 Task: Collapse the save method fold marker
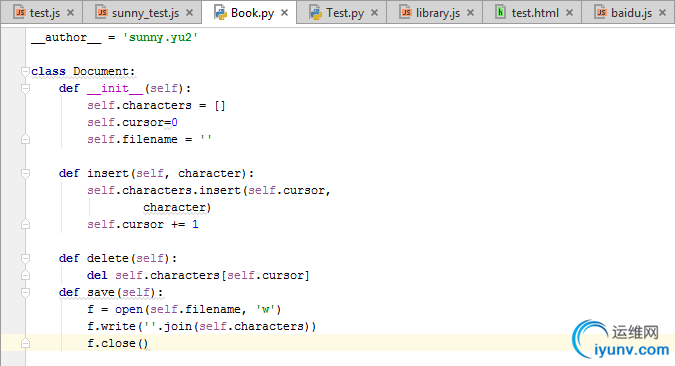pyautogui.click(x=25, y=292)
